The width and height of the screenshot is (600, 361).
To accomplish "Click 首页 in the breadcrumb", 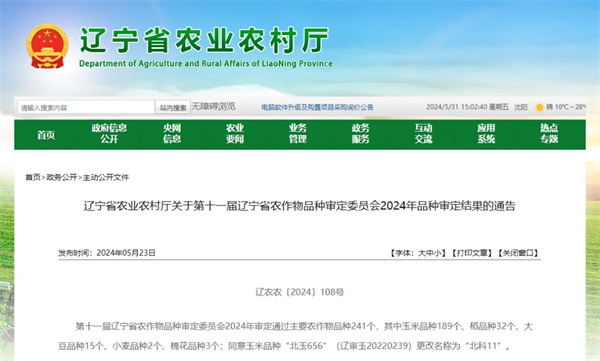I will (33, 177).
